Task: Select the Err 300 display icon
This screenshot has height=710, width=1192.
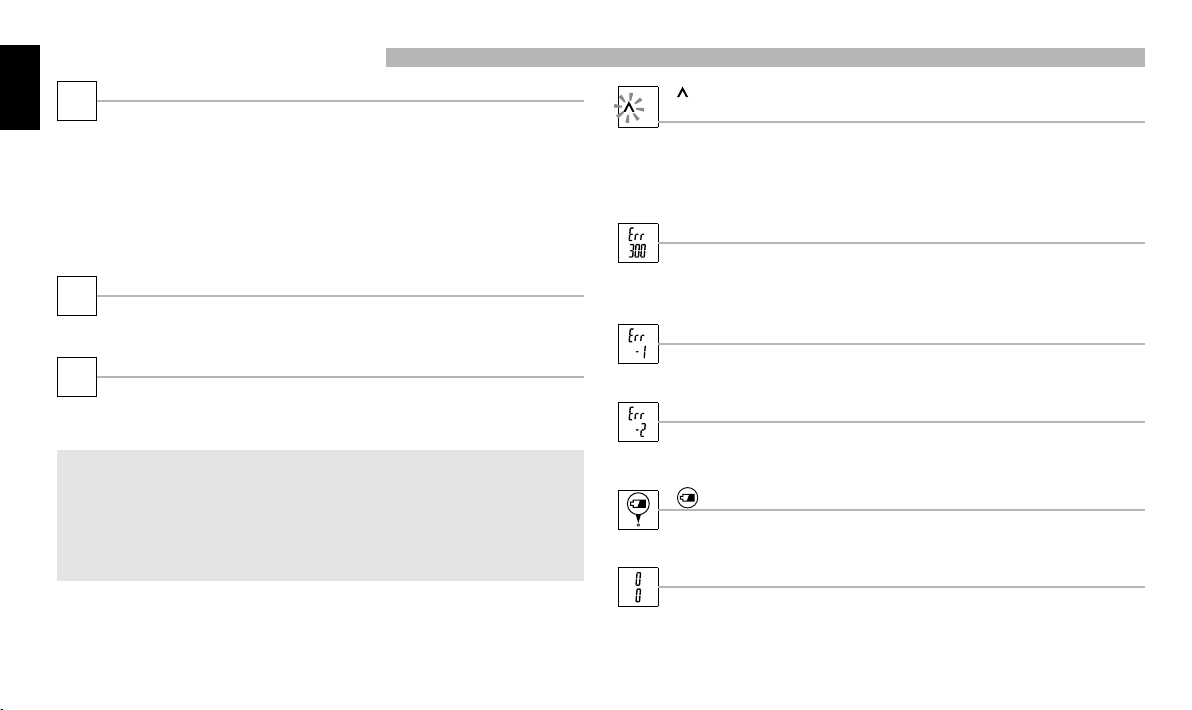Action: pyautogui.click(x=638, y=243)
